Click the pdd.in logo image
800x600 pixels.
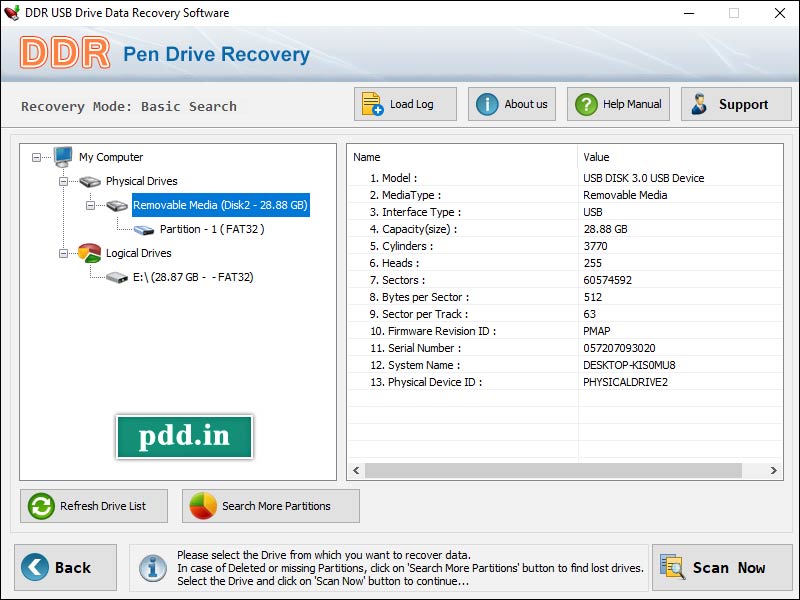(x=184, y=437)
